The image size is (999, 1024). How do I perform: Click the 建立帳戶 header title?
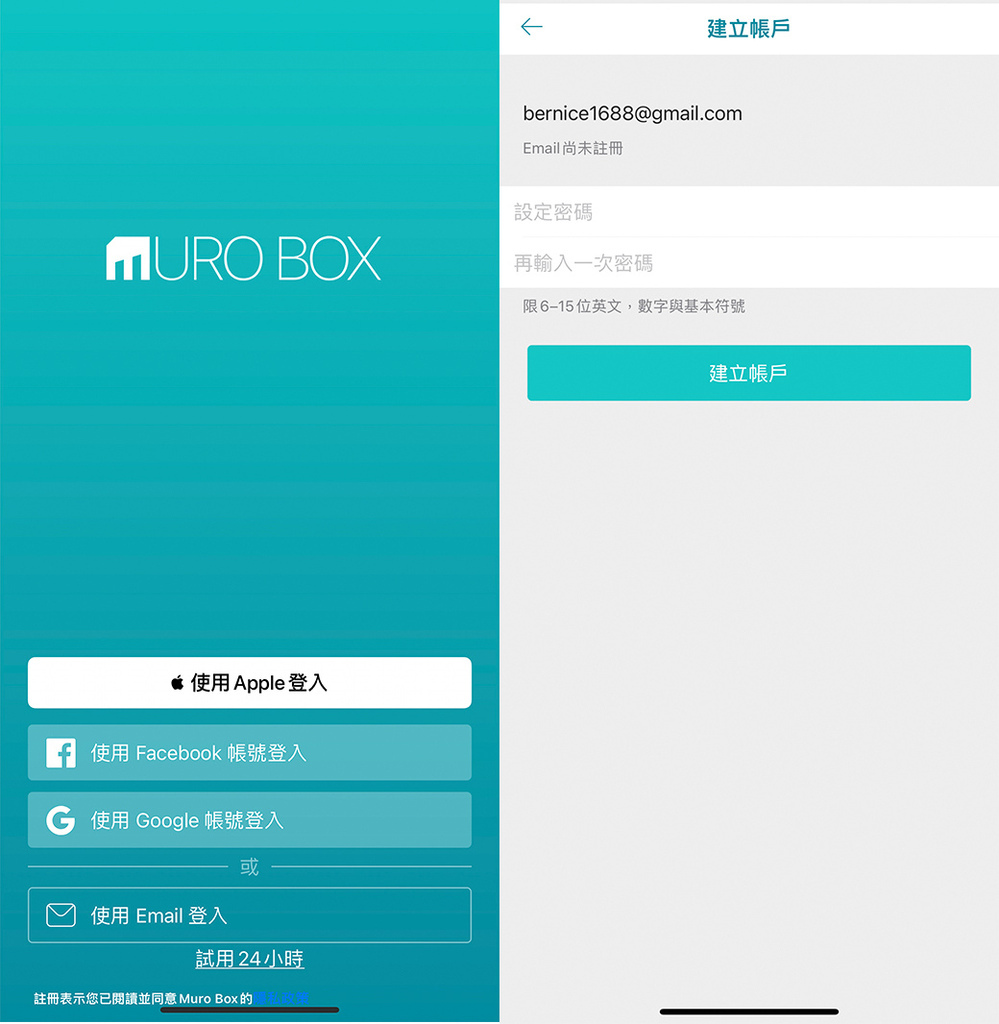click(x=748, y=28)
